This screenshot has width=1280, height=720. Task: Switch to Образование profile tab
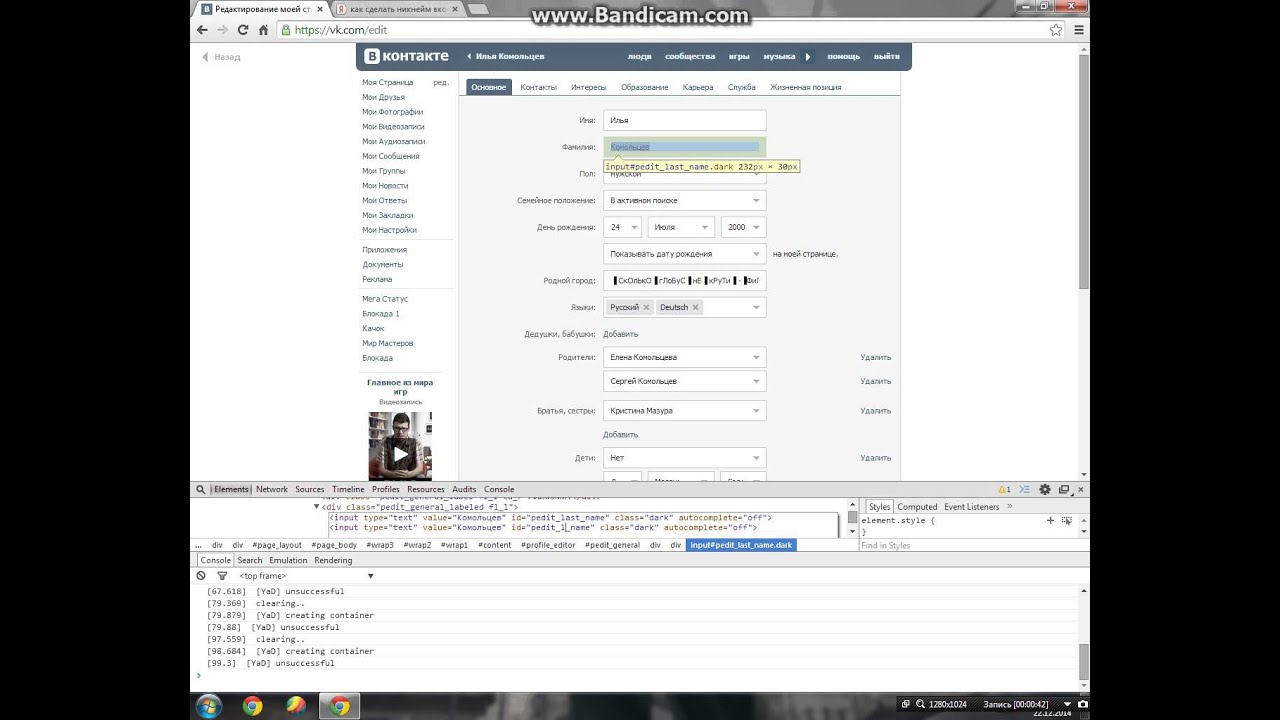point(644,87)
